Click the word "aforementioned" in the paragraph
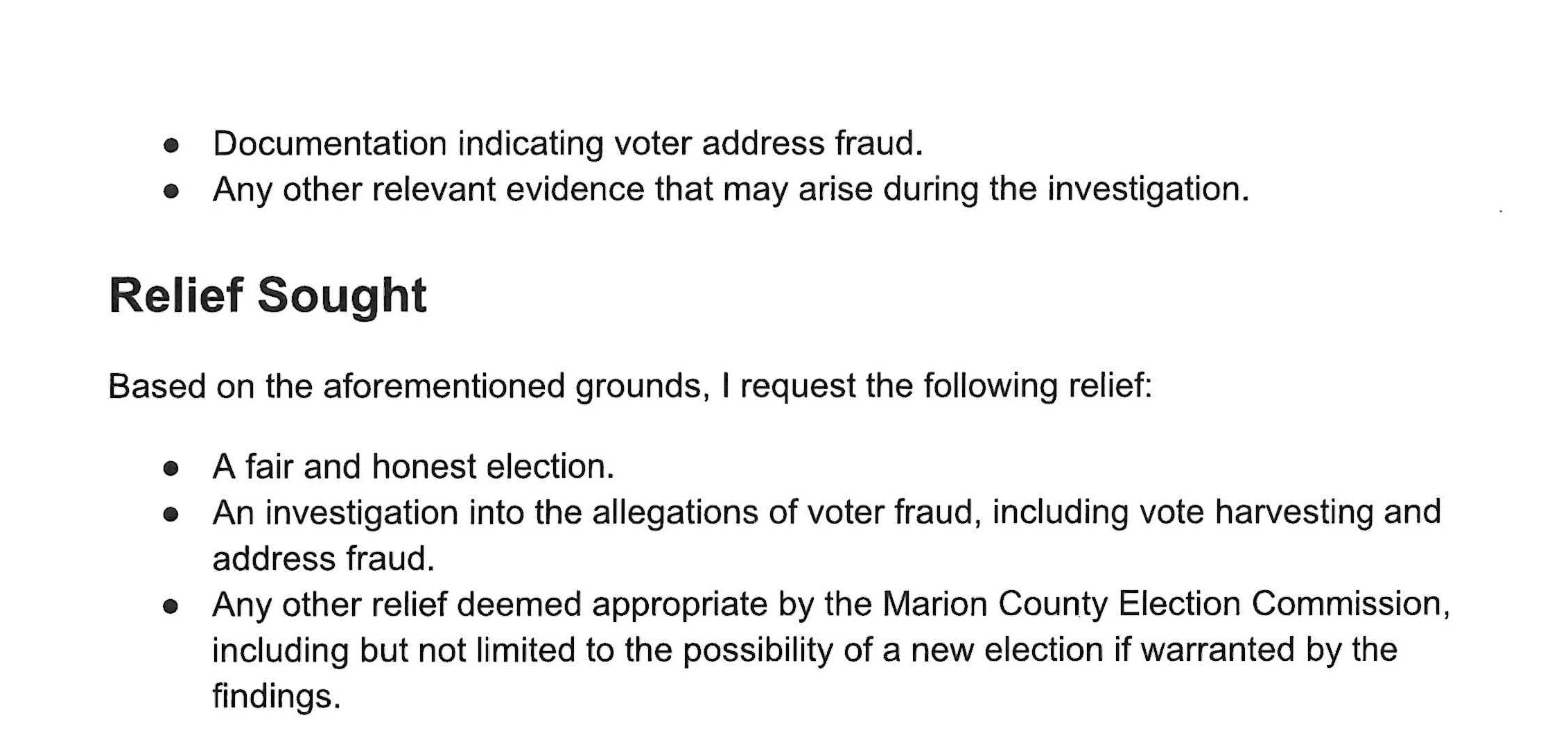The width and height of the screenshot is (1568, 742). 444,386
